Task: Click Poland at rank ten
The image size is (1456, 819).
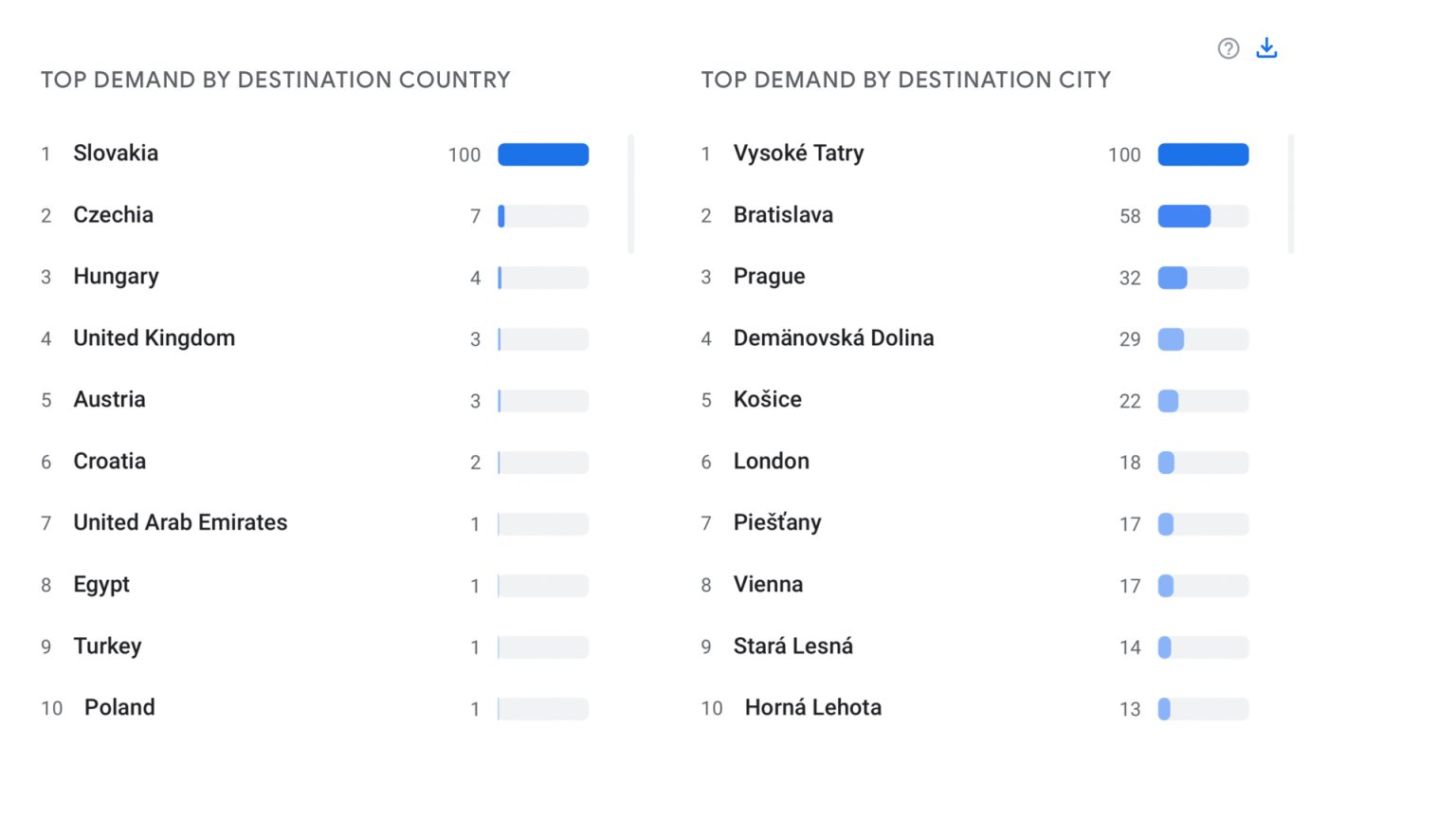Action: coord(119,708)
